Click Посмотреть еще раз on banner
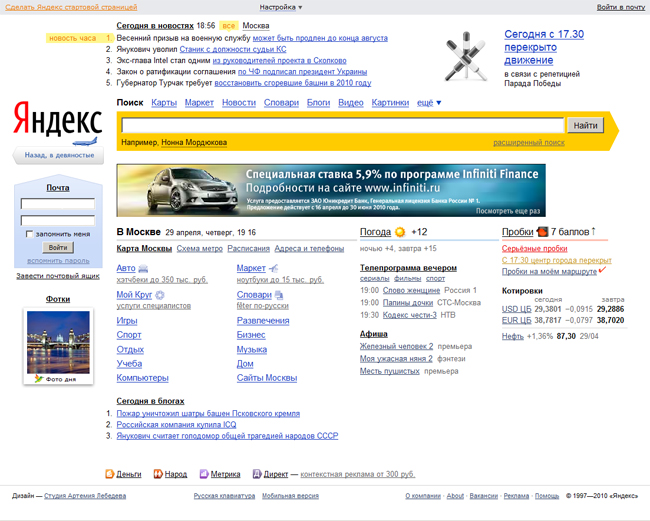This screenshot has width=650, height=521. tap(508, 211)
